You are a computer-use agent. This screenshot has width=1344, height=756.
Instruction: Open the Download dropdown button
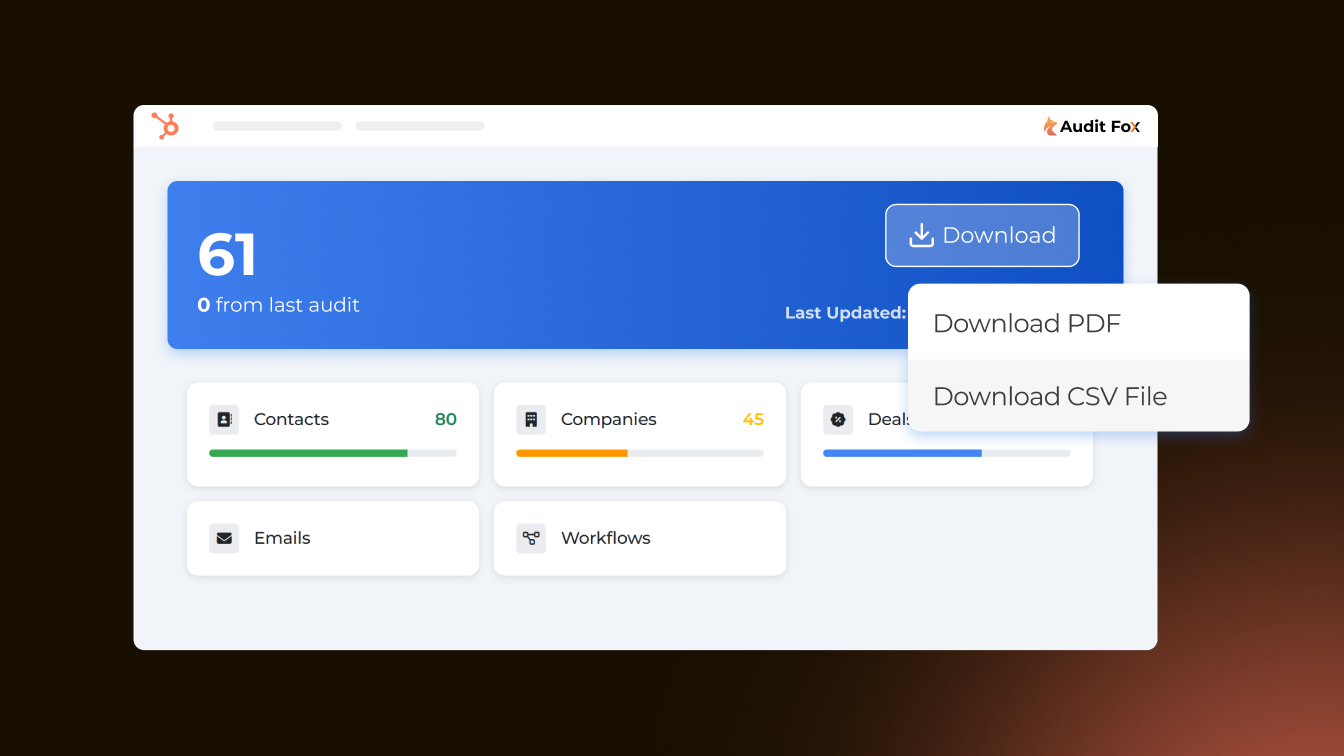pos(982,235)
